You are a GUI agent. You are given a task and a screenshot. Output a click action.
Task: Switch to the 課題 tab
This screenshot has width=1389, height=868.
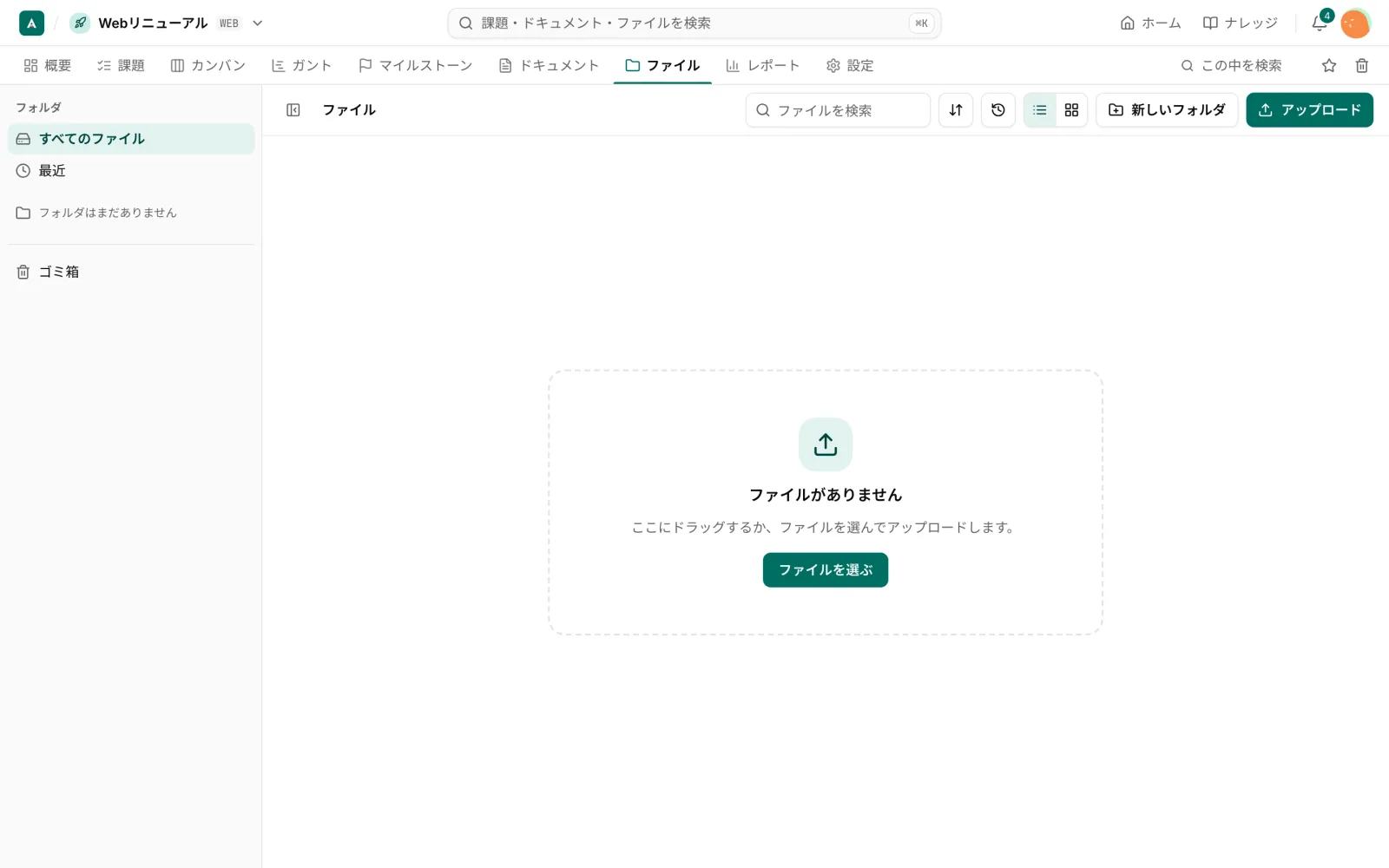point(122,65)
